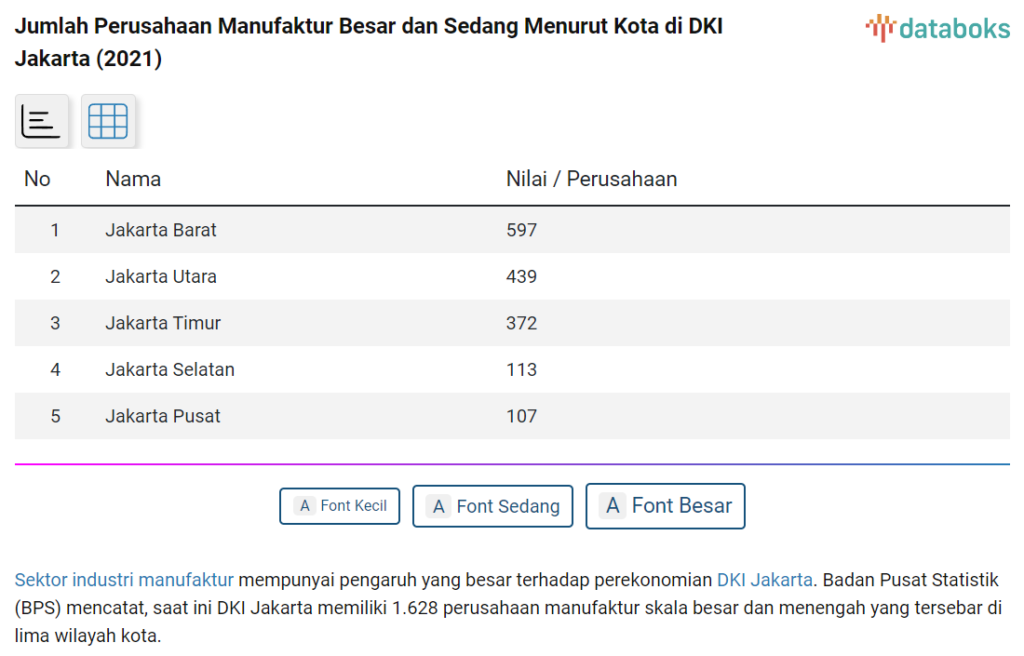Screen dimensions: 1024x656
Task: Follow the DKI Jakarta link
Action: (765, 580)
